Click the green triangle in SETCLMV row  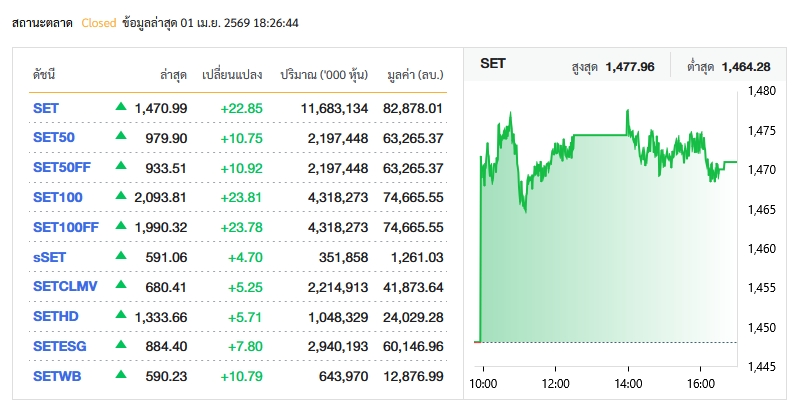[x=121, y=286]
